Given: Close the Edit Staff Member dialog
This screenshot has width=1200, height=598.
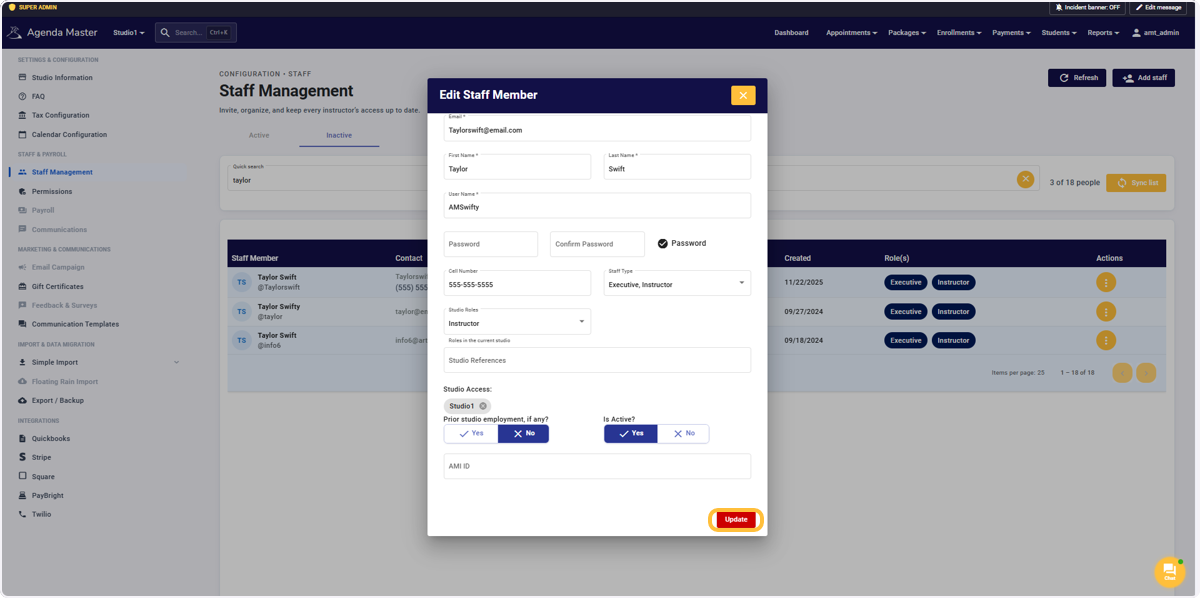Looking at the screenshot, I should (743, 95).
